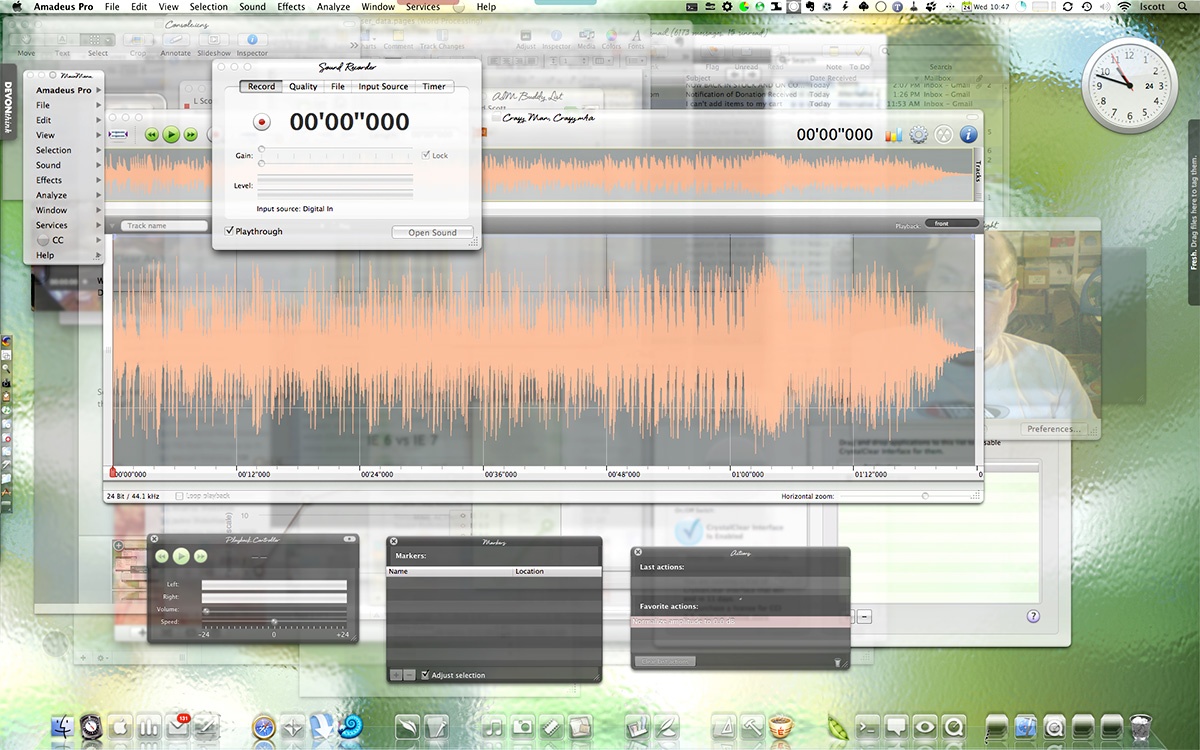Start recording with the red Record button
Screen dimensions: 1200x750
[x=262, y=122]
